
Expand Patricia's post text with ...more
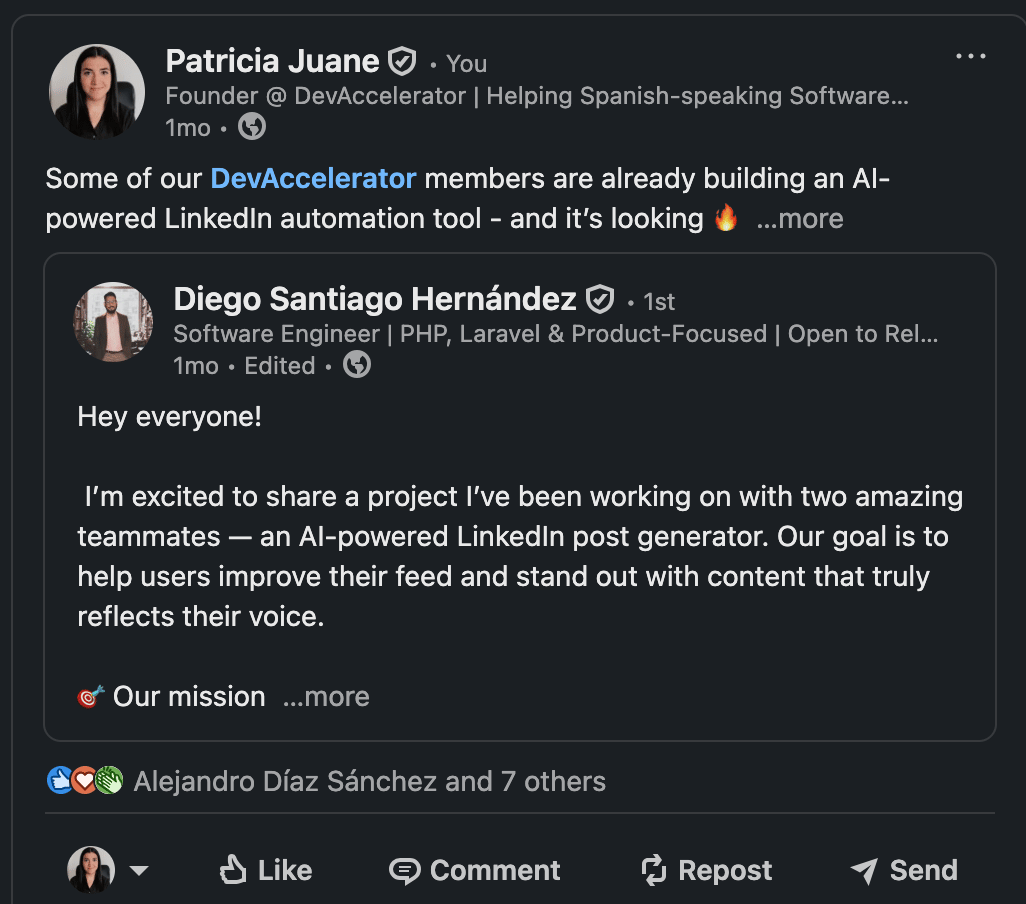tap(800, 218)
